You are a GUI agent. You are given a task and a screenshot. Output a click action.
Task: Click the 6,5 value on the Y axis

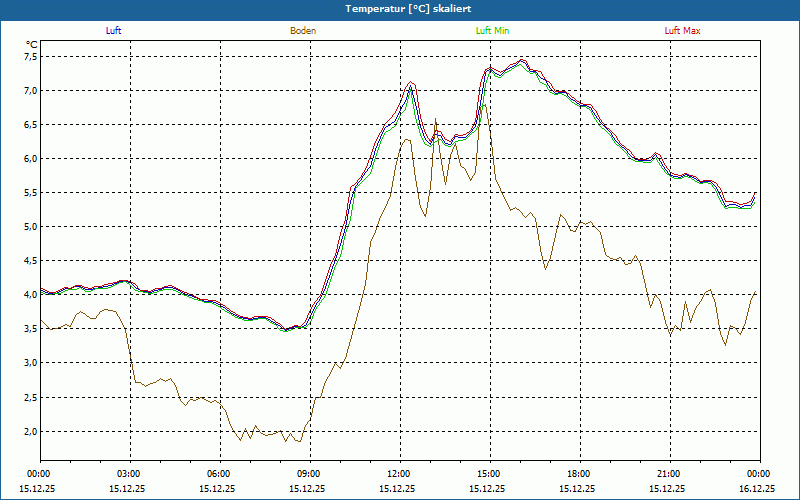point(31,124)
